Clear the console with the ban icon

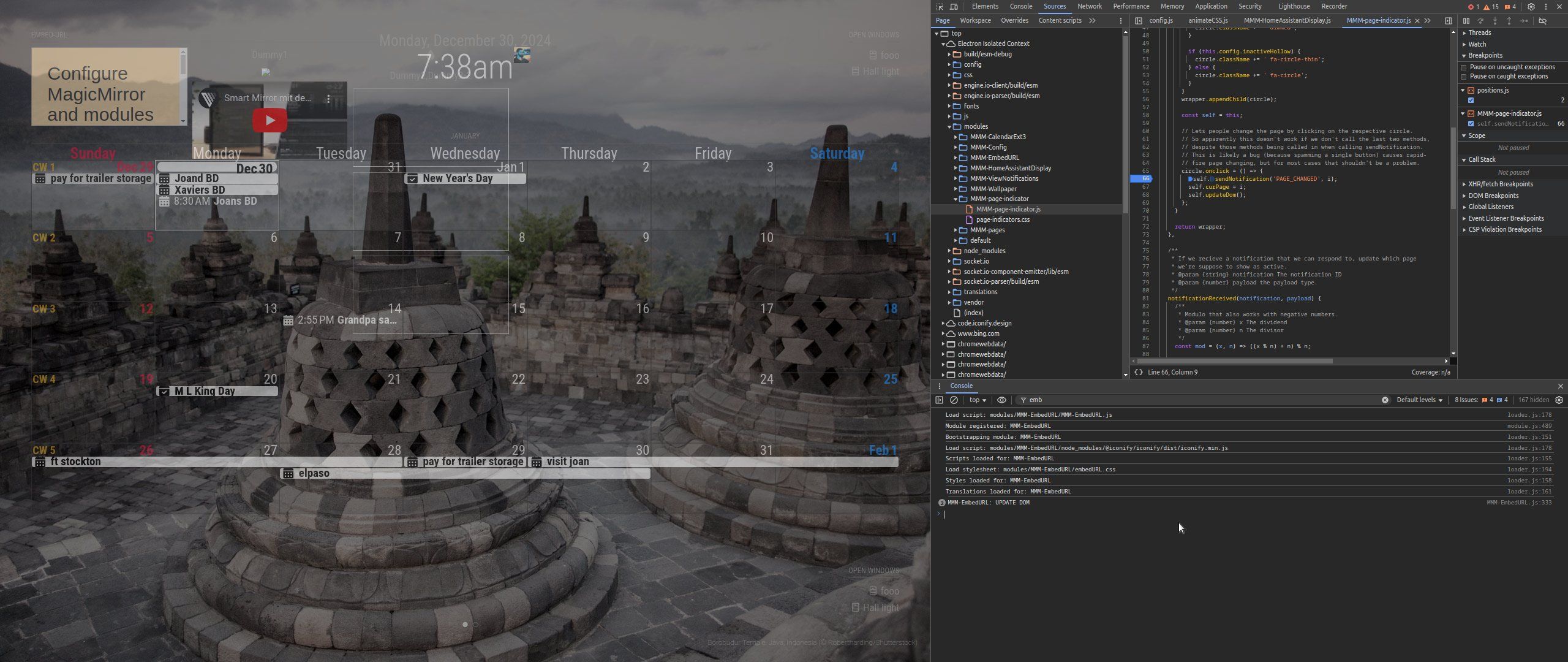coord(954,400)
